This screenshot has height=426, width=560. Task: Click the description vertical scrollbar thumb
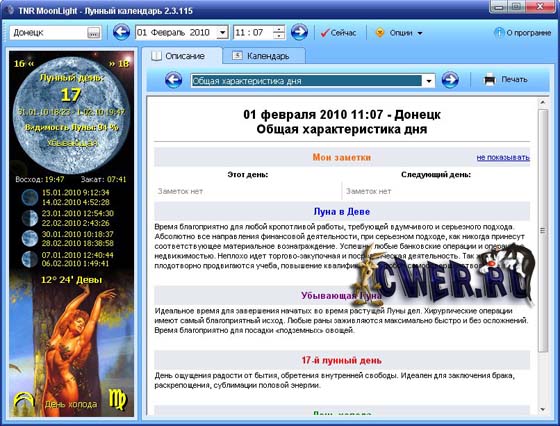pyautogui.click(x=542, y=231)
